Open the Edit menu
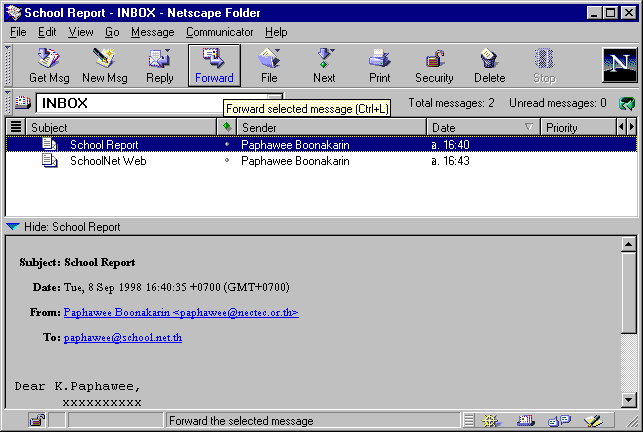643x432 pixels. 47,32
